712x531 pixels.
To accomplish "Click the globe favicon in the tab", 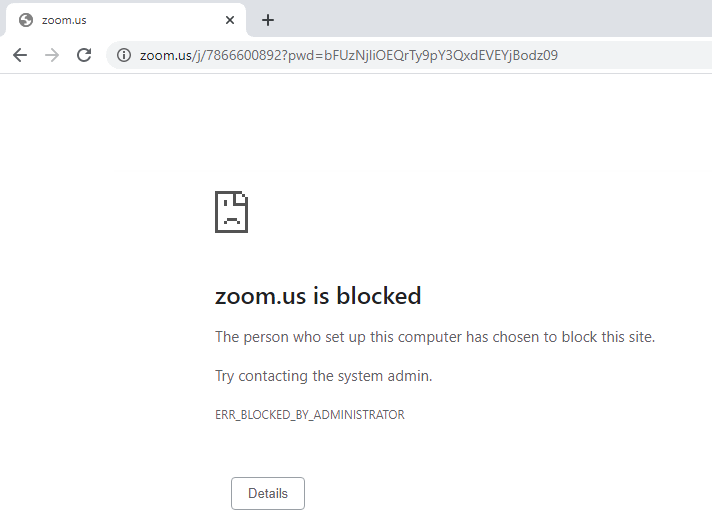I will 26,20.
